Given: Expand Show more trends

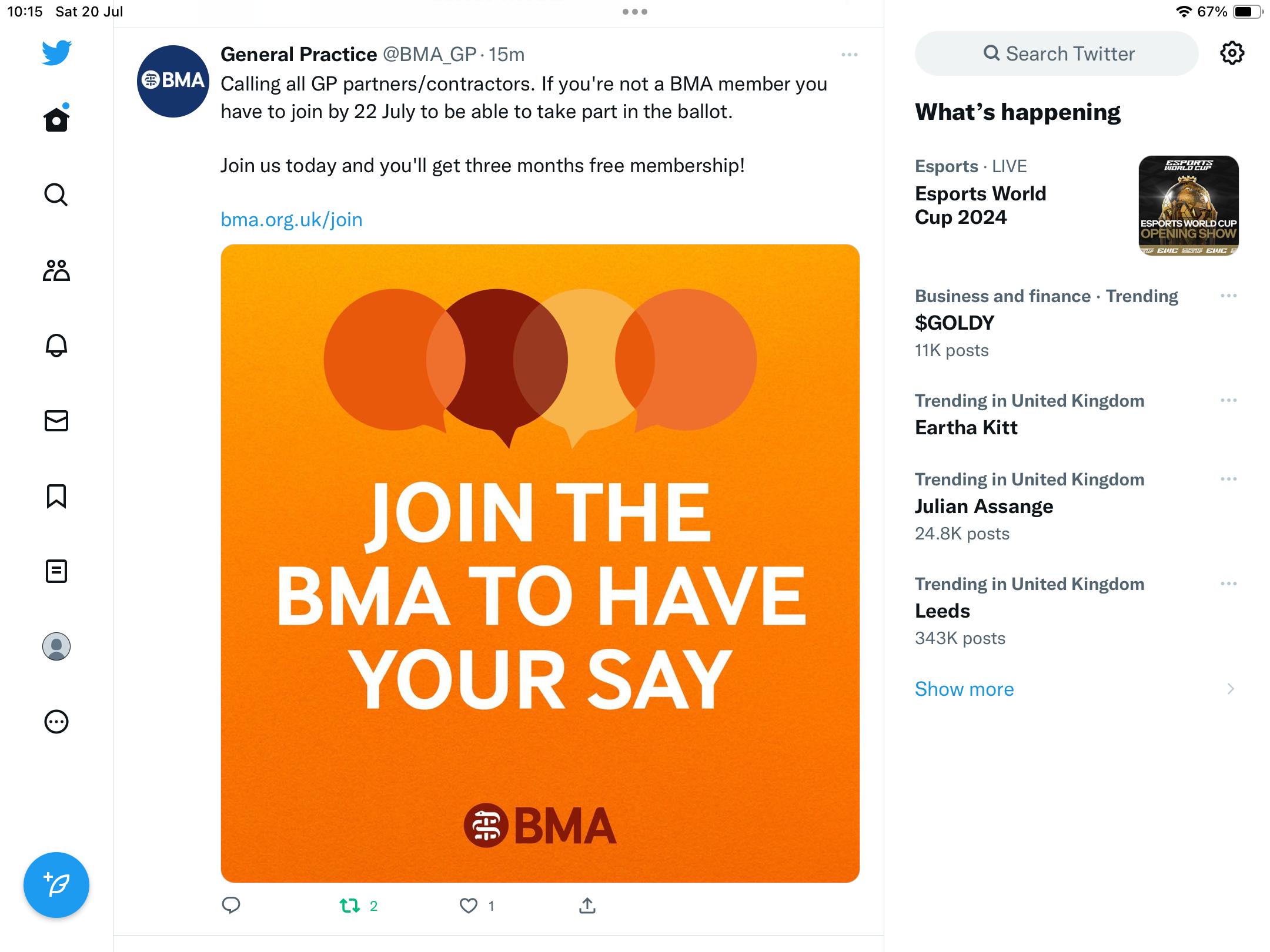Looking at the screenshot, I should [x=964, y=689].
